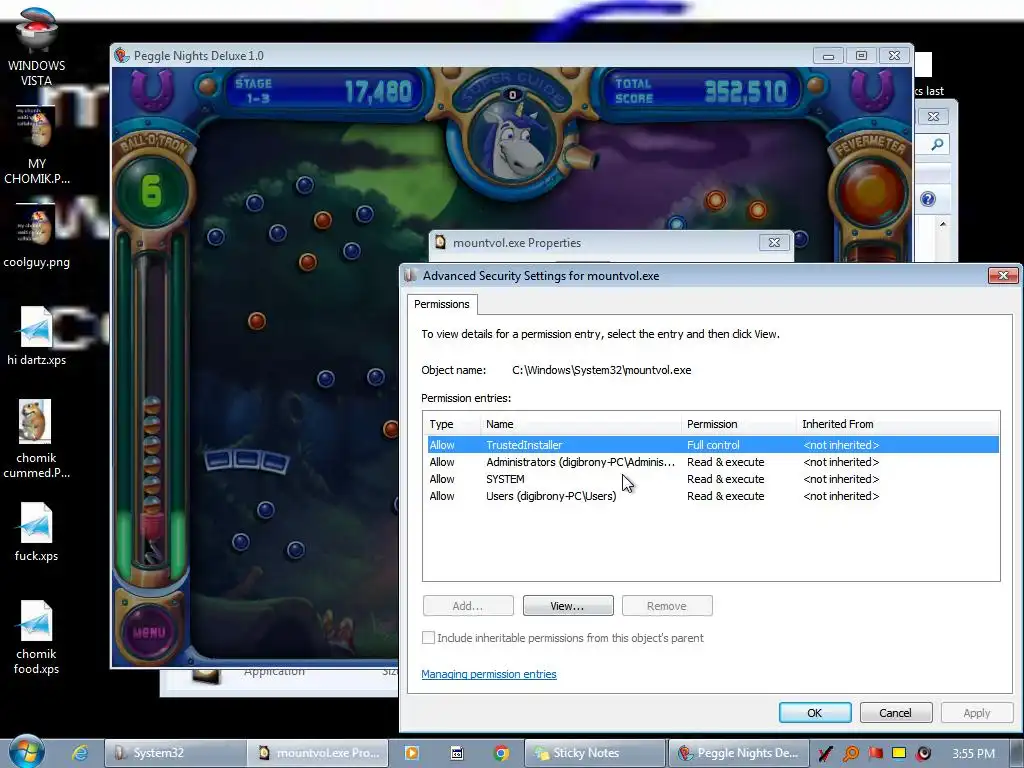
Task: Select chomik cummed.P... desktop file
Action: pos(37,439)
